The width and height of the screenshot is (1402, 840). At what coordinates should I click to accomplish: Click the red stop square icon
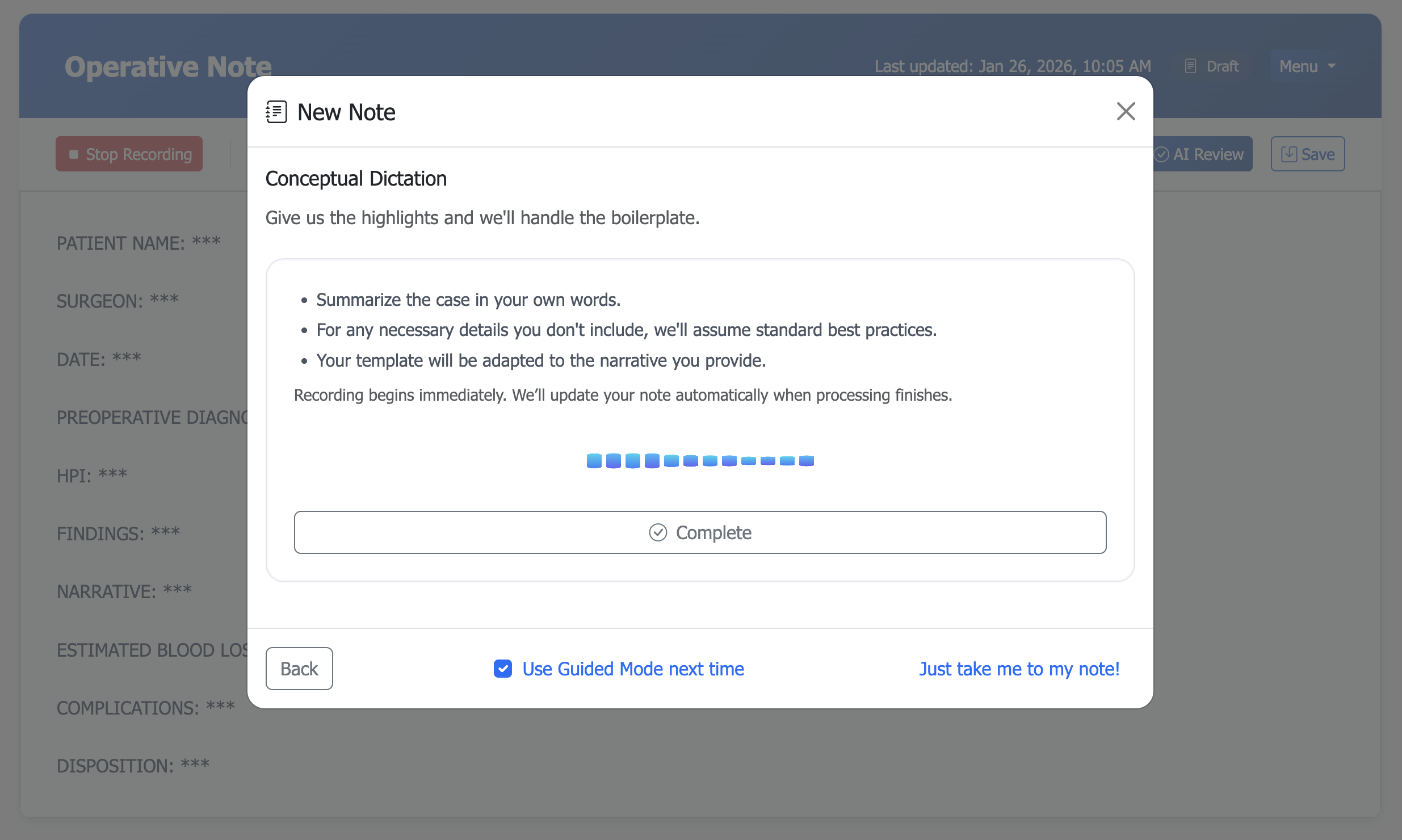74,154
